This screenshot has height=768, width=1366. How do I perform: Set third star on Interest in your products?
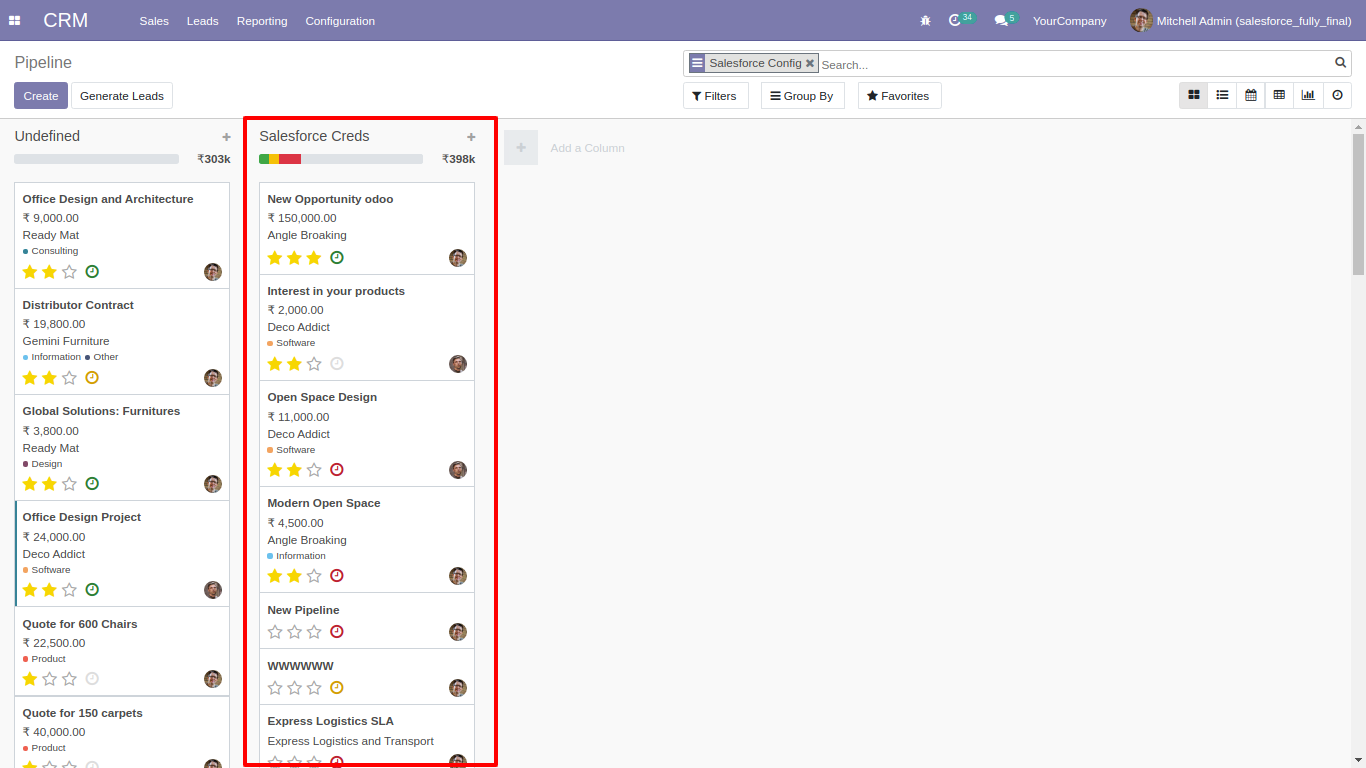(314, 364)
